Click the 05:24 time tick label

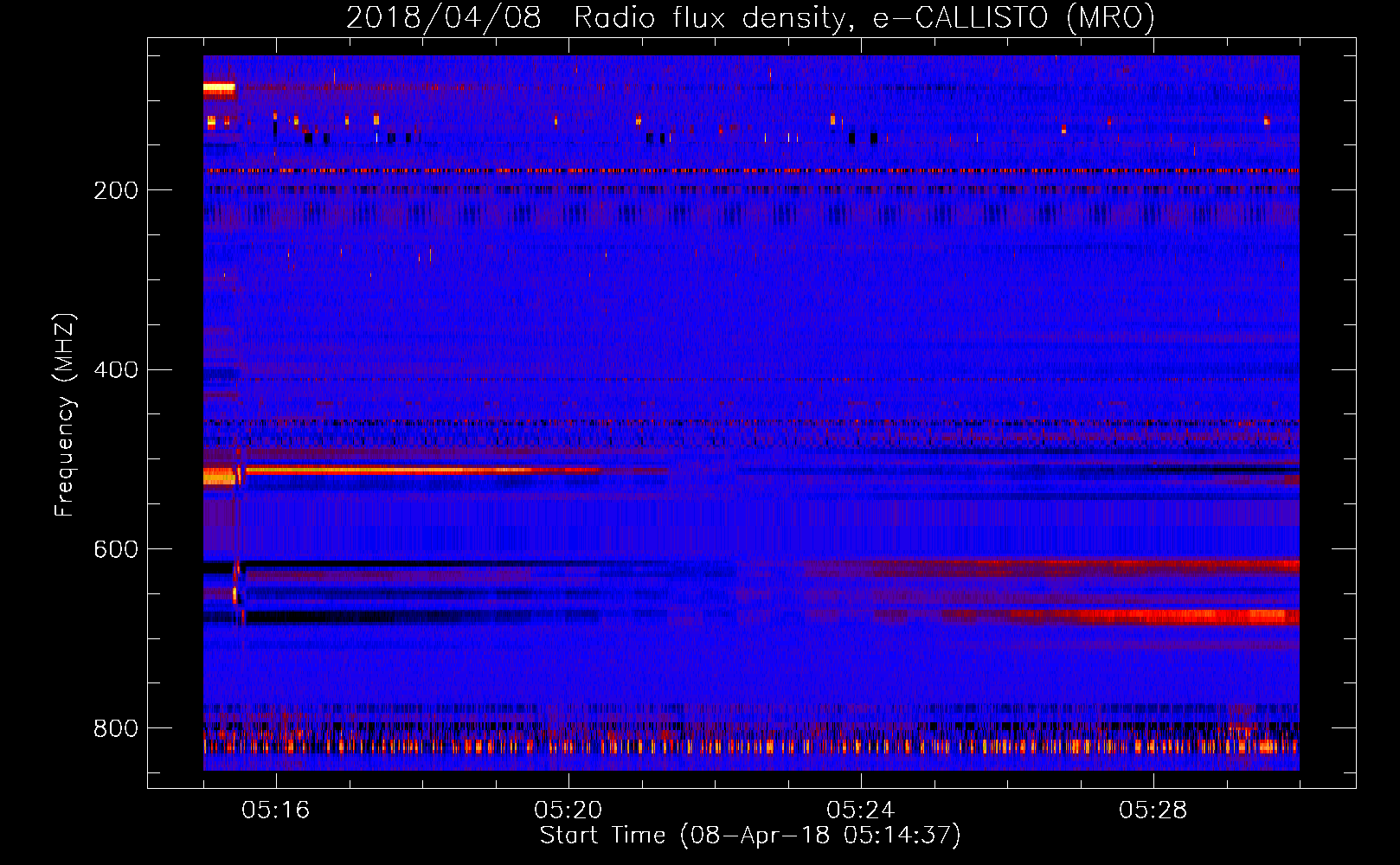[x=860, y=811]
